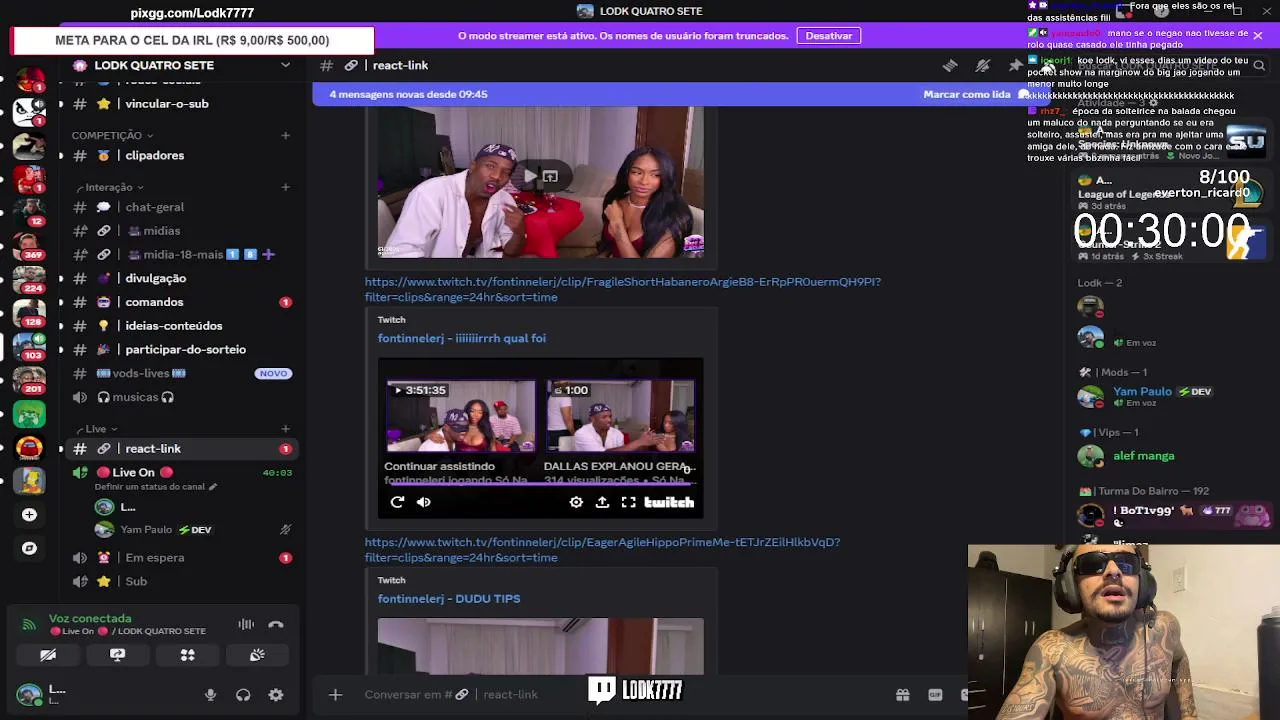Open Twitch player settings gear
Viewport: 1280px width, 720px height.
point(576,503)
